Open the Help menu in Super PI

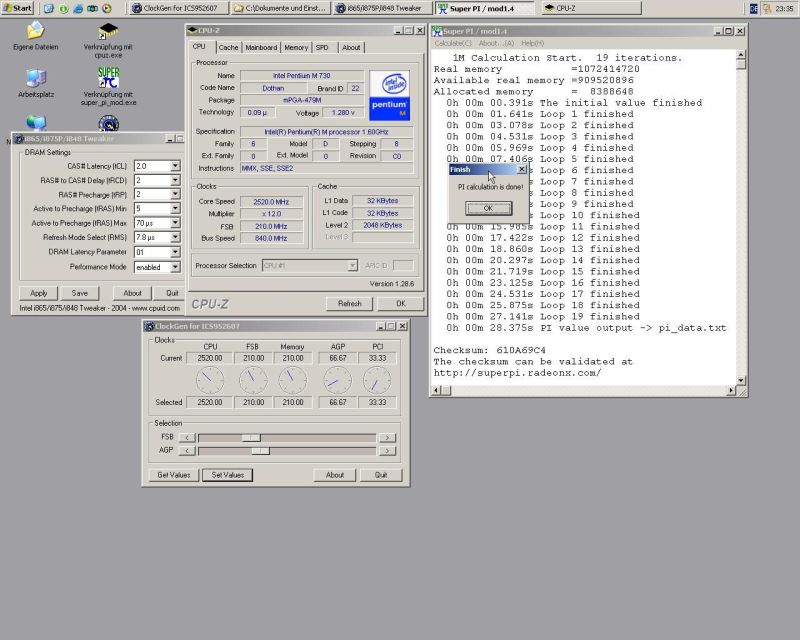[532, 43]
